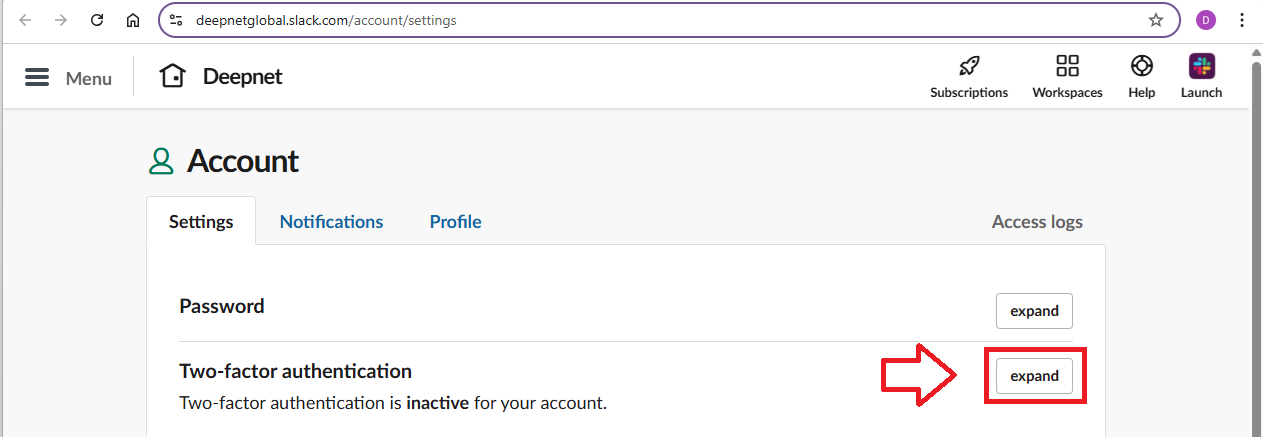Go back using the browser back arrow
The width and height of the screenshot is (1263, 437).
point(26,20)
